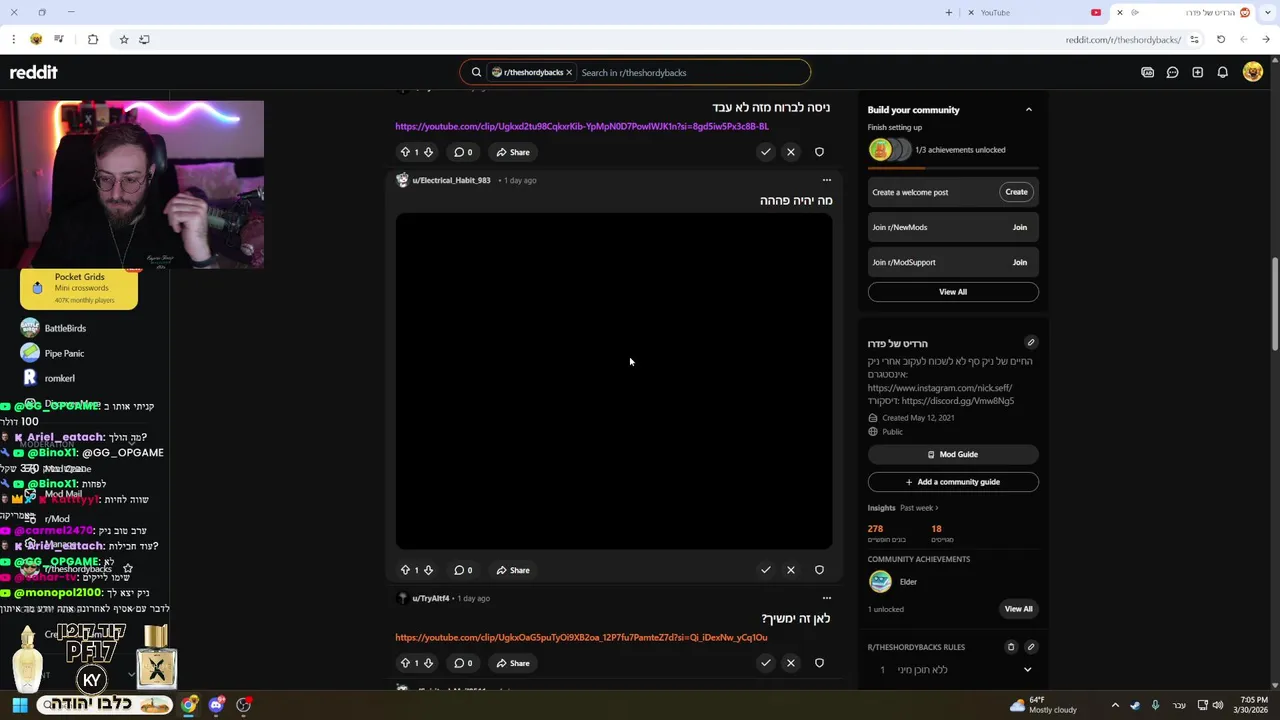This screenshot has height=720, width=1280.
Task: Open the Reddit home logo
Action: click(34, 72)
